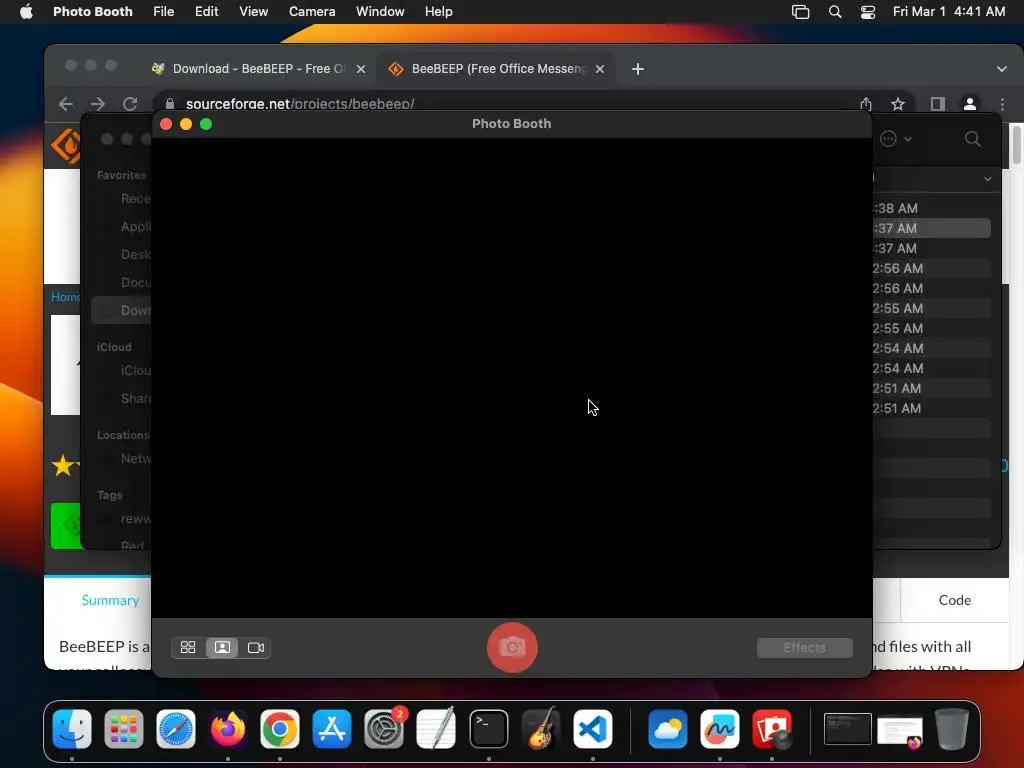The height and width of the screenshot is (768, 1024).
Task: Bookmark this page with the star icon
Action: click(898, 104)
